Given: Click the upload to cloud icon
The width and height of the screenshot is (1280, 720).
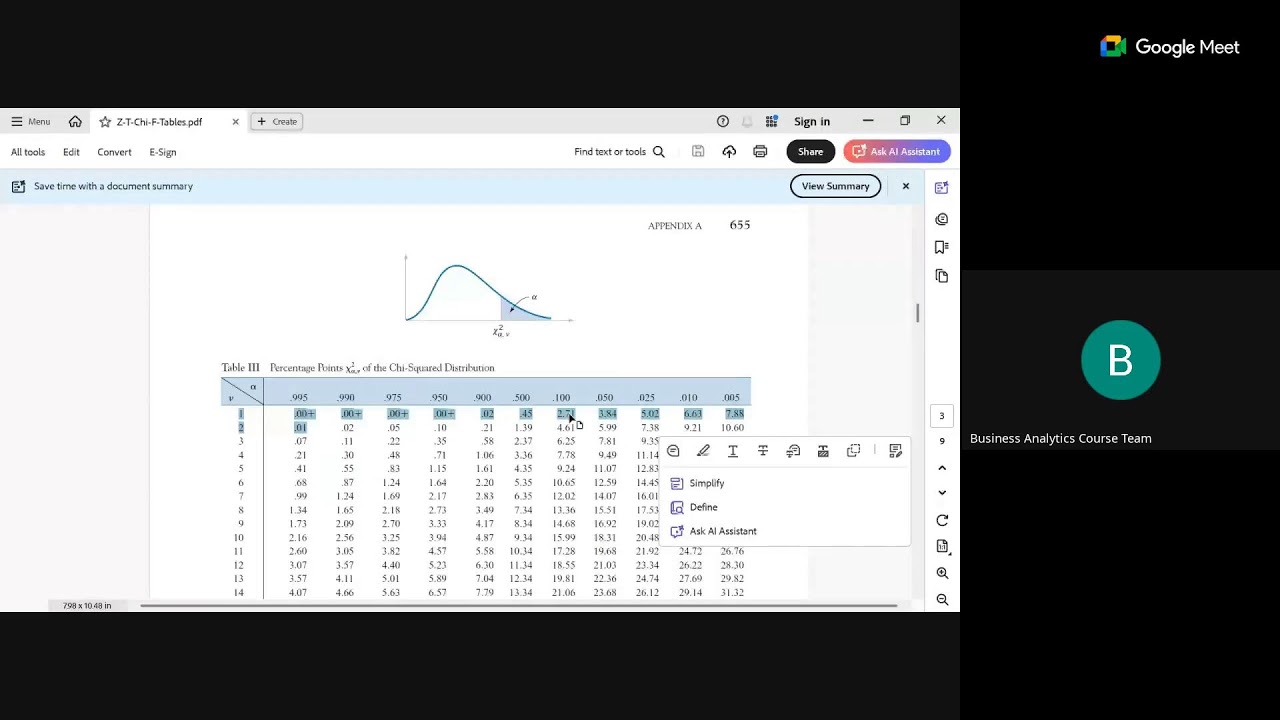Looking at the screenshot, I should coord(729,152).
